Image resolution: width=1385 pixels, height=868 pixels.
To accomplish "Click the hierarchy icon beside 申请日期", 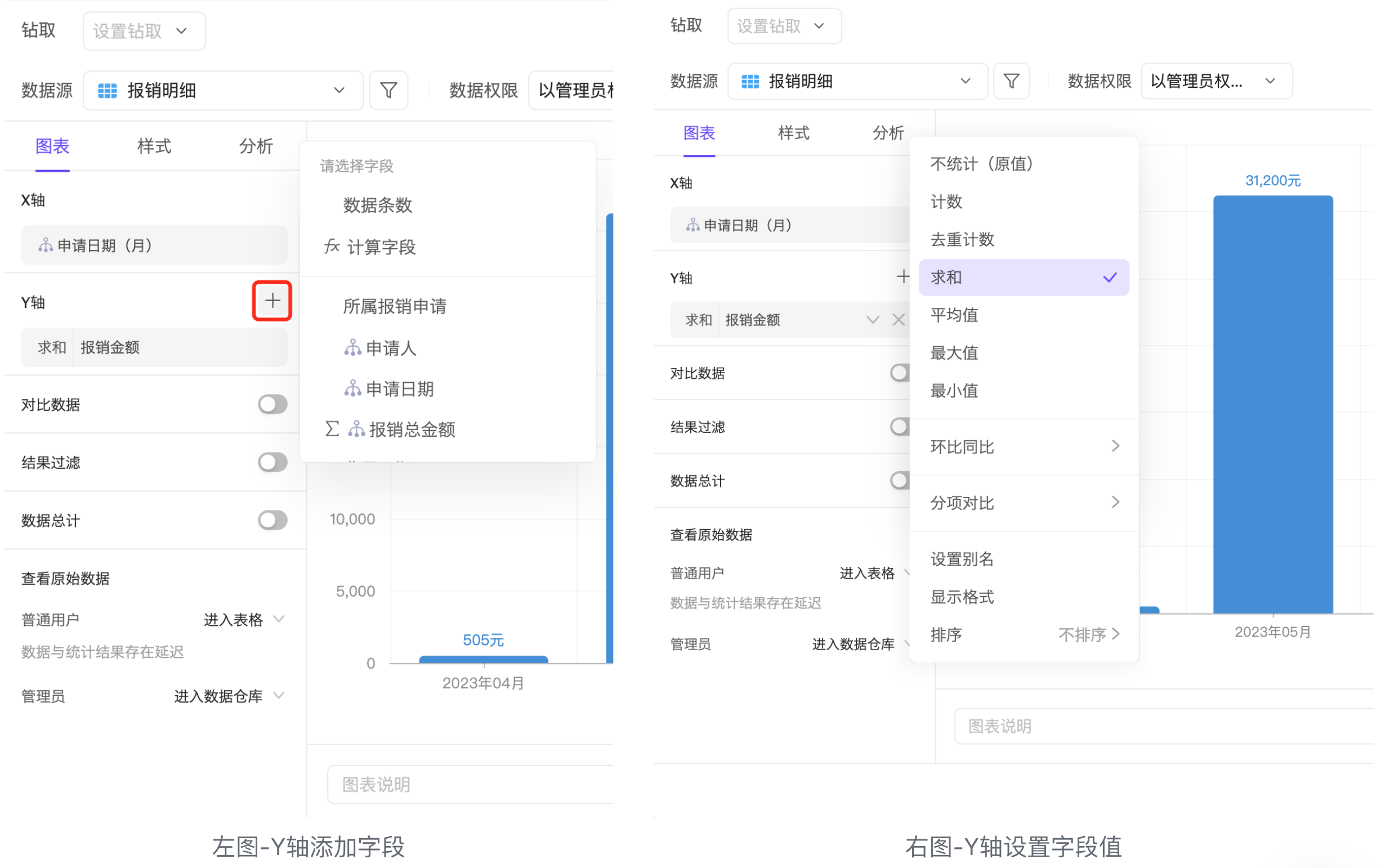I will click(352, 388).
